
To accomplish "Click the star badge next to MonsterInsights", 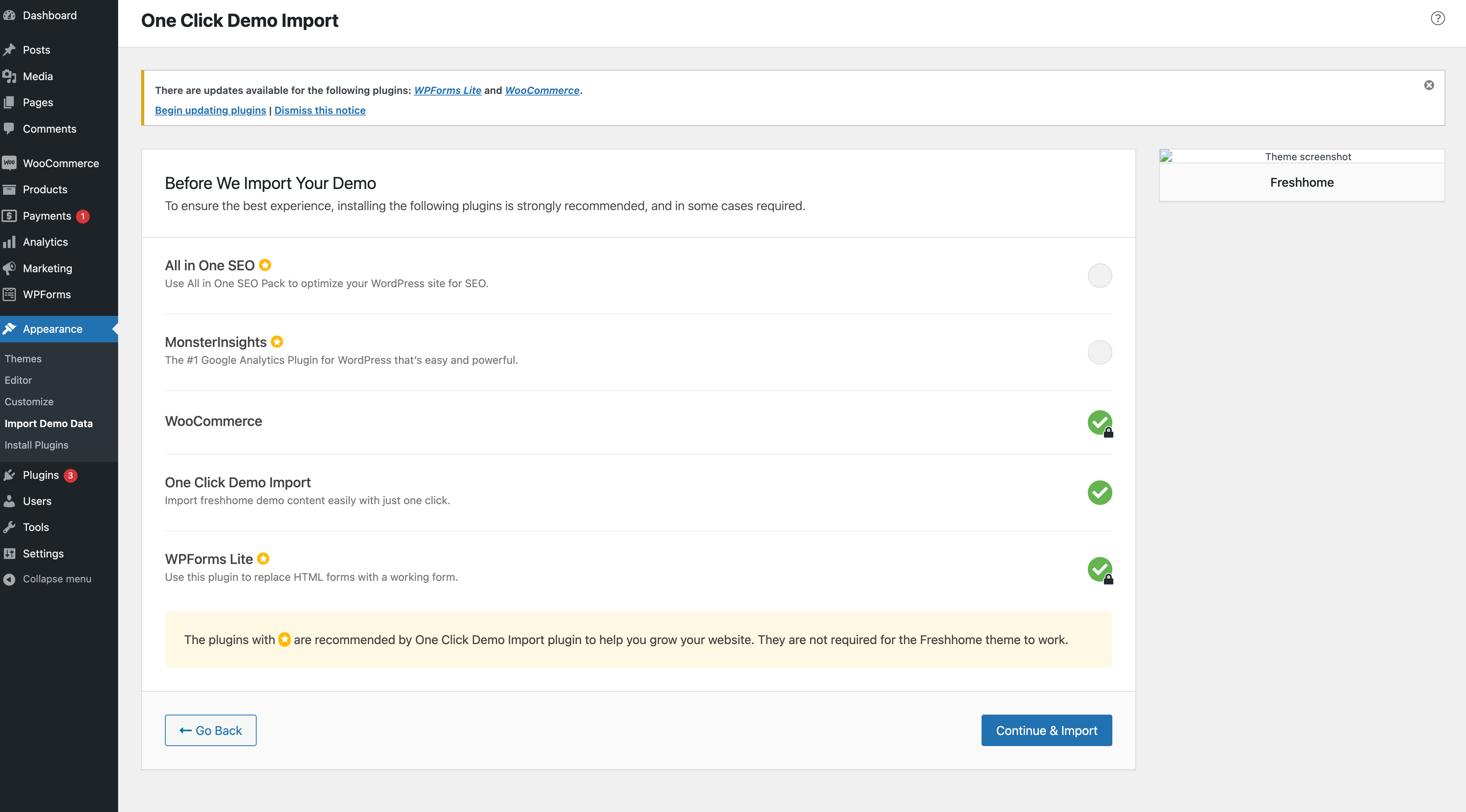I will (277, 342).
